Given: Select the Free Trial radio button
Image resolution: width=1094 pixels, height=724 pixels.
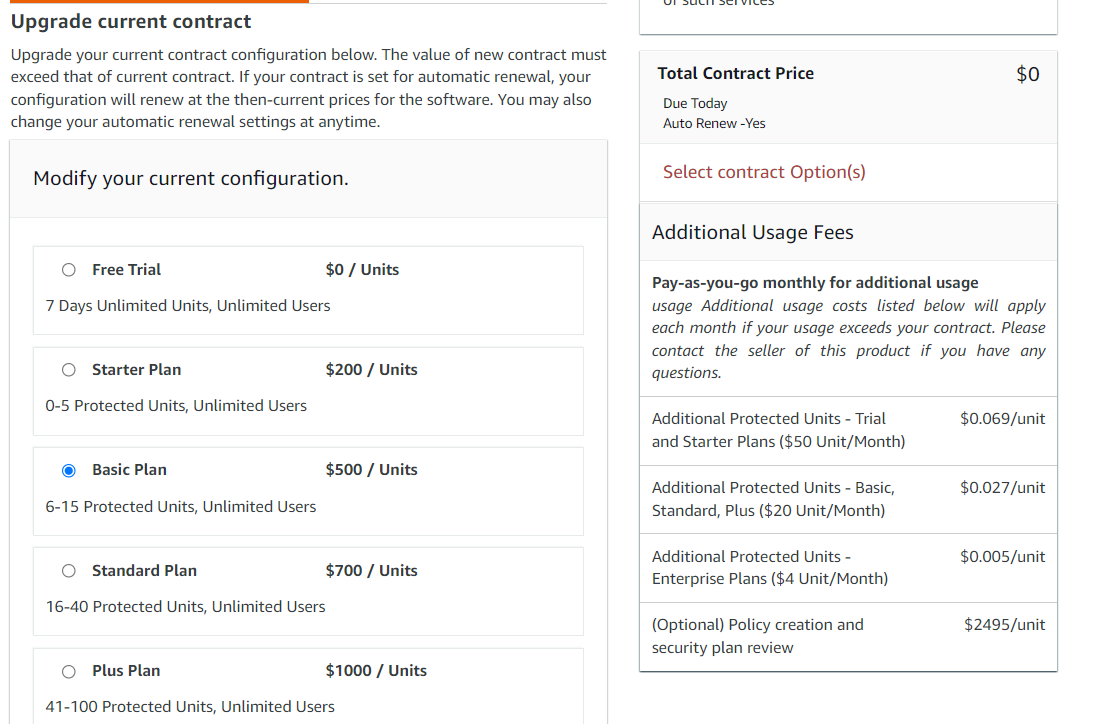Looking at the screenshot, I should 69,270.
